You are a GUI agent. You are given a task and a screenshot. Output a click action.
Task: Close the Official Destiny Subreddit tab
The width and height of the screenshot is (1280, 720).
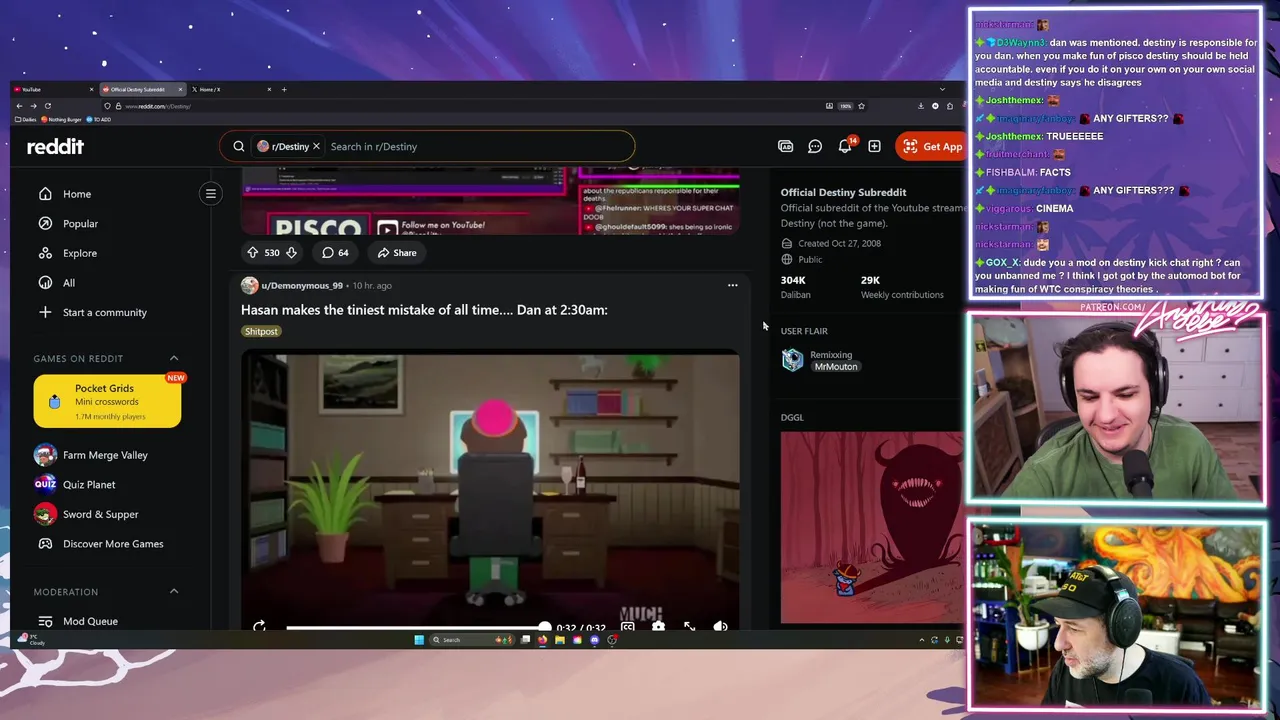(x=180, y=89)
